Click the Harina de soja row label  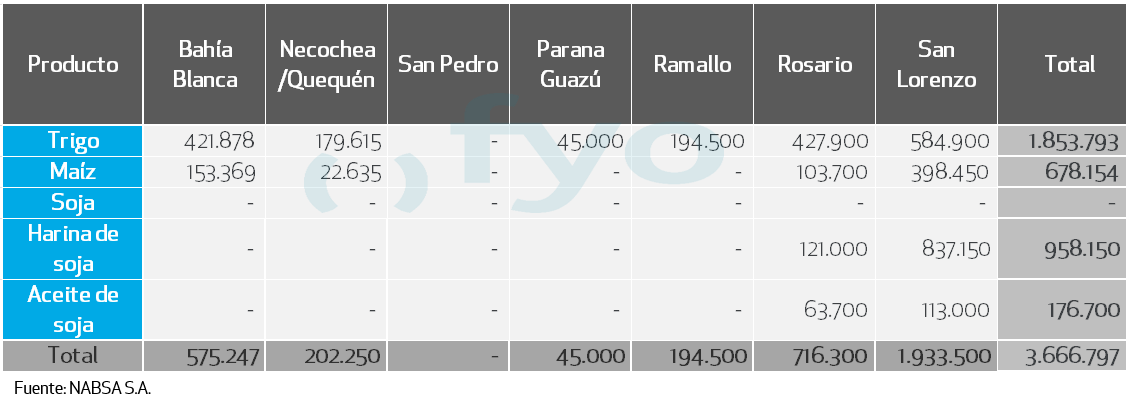tap(73, 249)
